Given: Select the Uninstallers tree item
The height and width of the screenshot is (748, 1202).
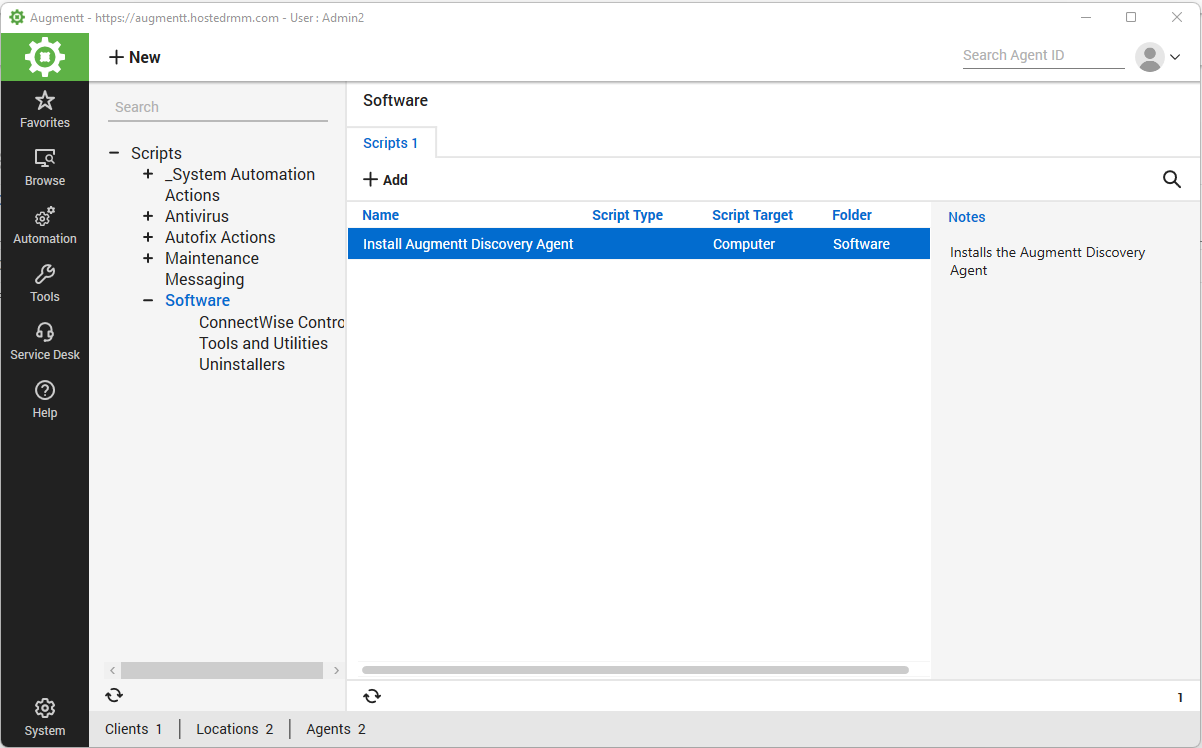Looking at the screenshot, I should [x=242, y=364].
